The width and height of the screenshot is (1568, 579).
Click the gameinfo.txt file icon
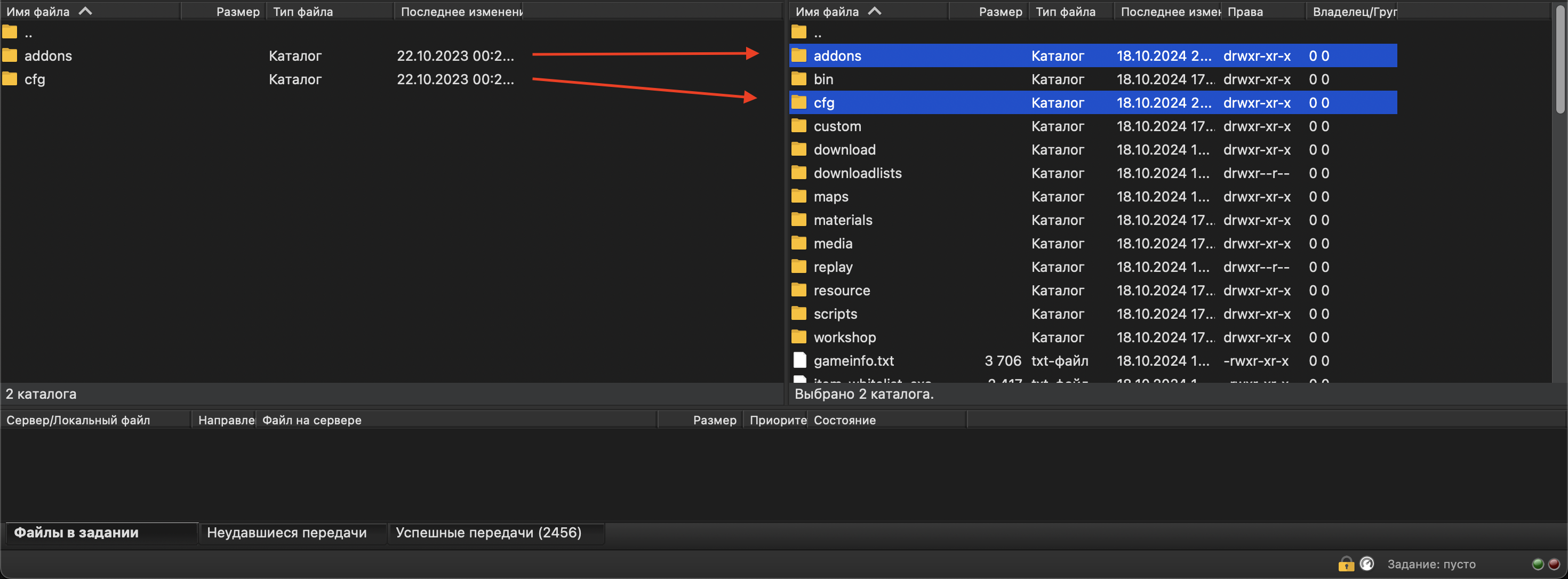point(799,360)
